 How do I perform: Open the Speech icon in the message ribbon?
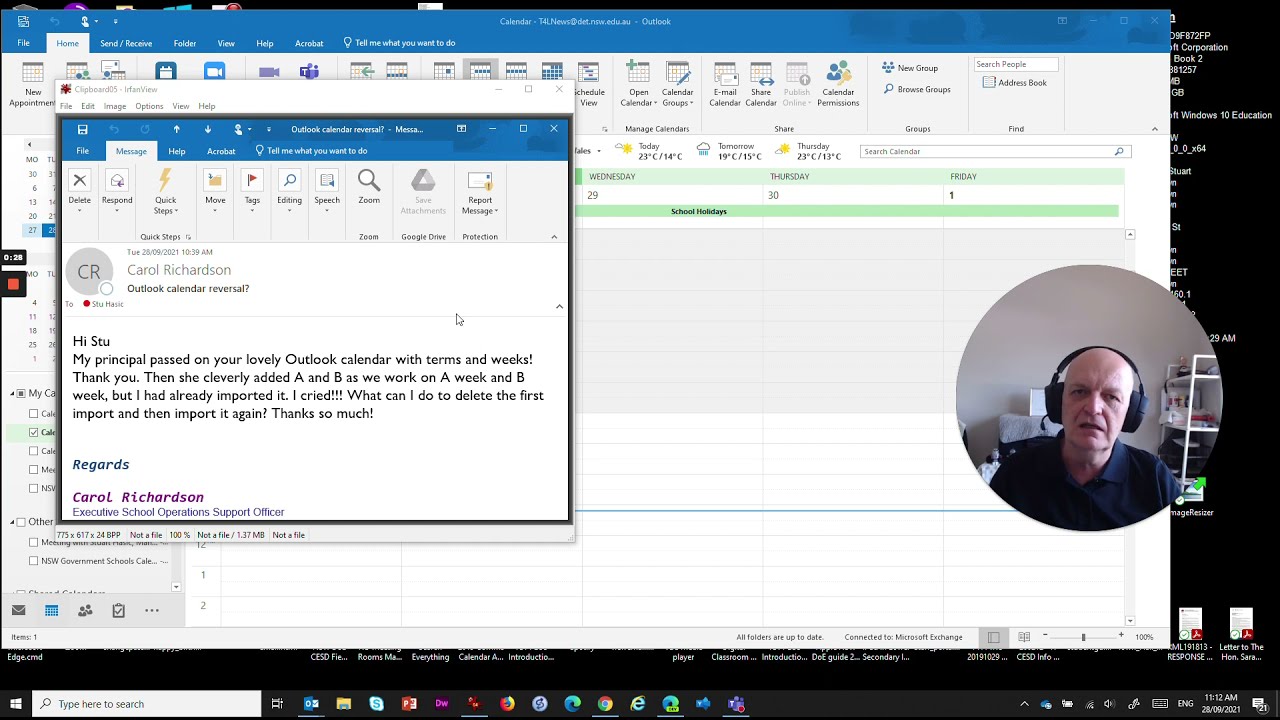click(x=327, y=181)
